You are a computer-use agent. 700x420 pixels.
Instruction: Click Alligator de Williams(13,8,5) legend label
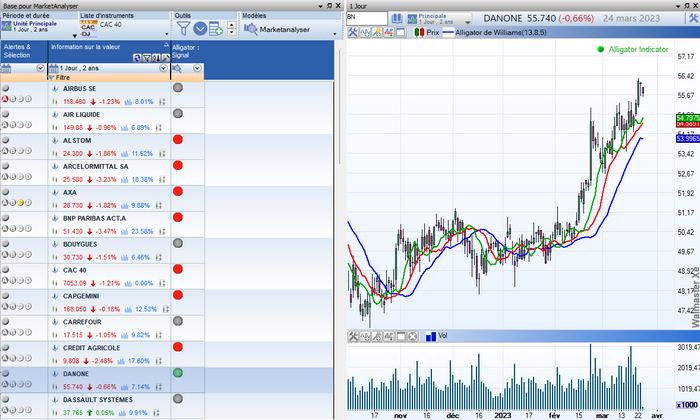coord(500,32)
